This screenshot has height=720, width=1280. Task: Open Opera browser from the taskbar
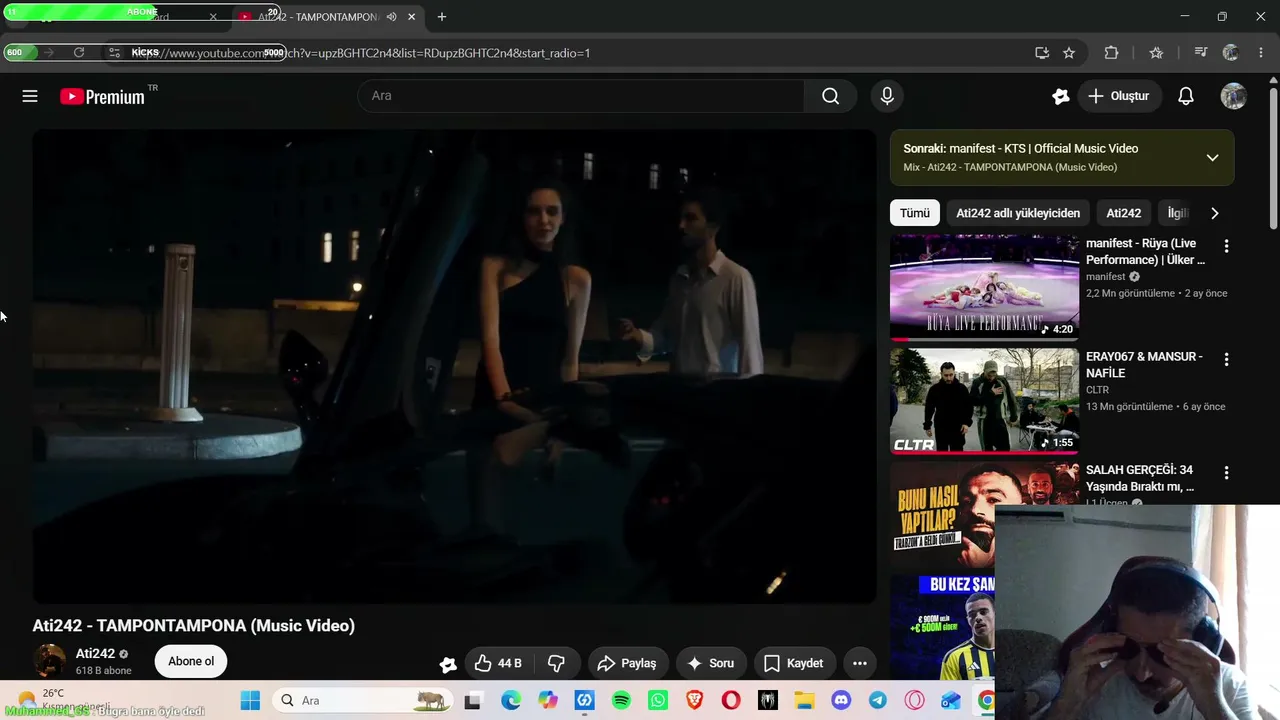tap(731, 701)
